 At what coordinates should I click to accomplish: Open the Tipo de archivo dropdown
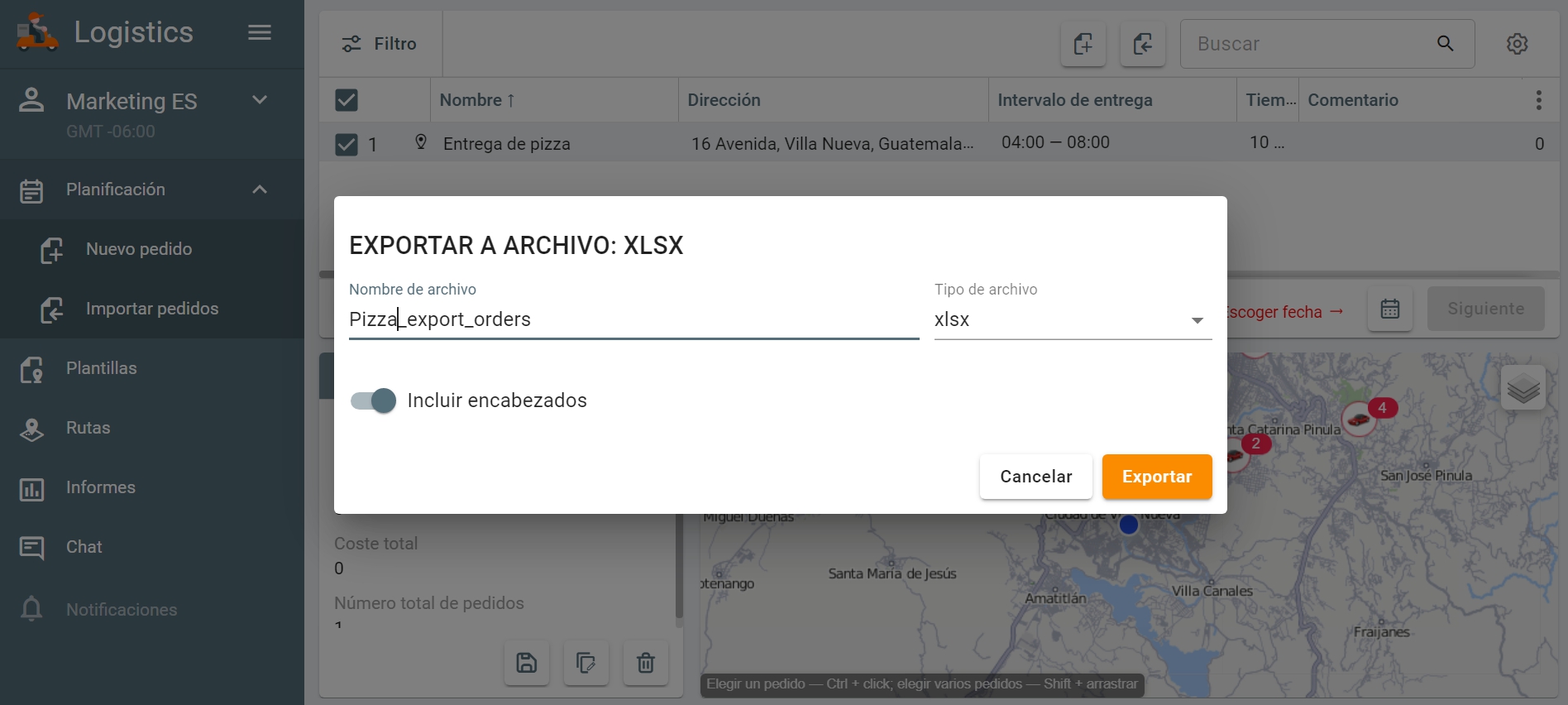tap(1072, 320)
